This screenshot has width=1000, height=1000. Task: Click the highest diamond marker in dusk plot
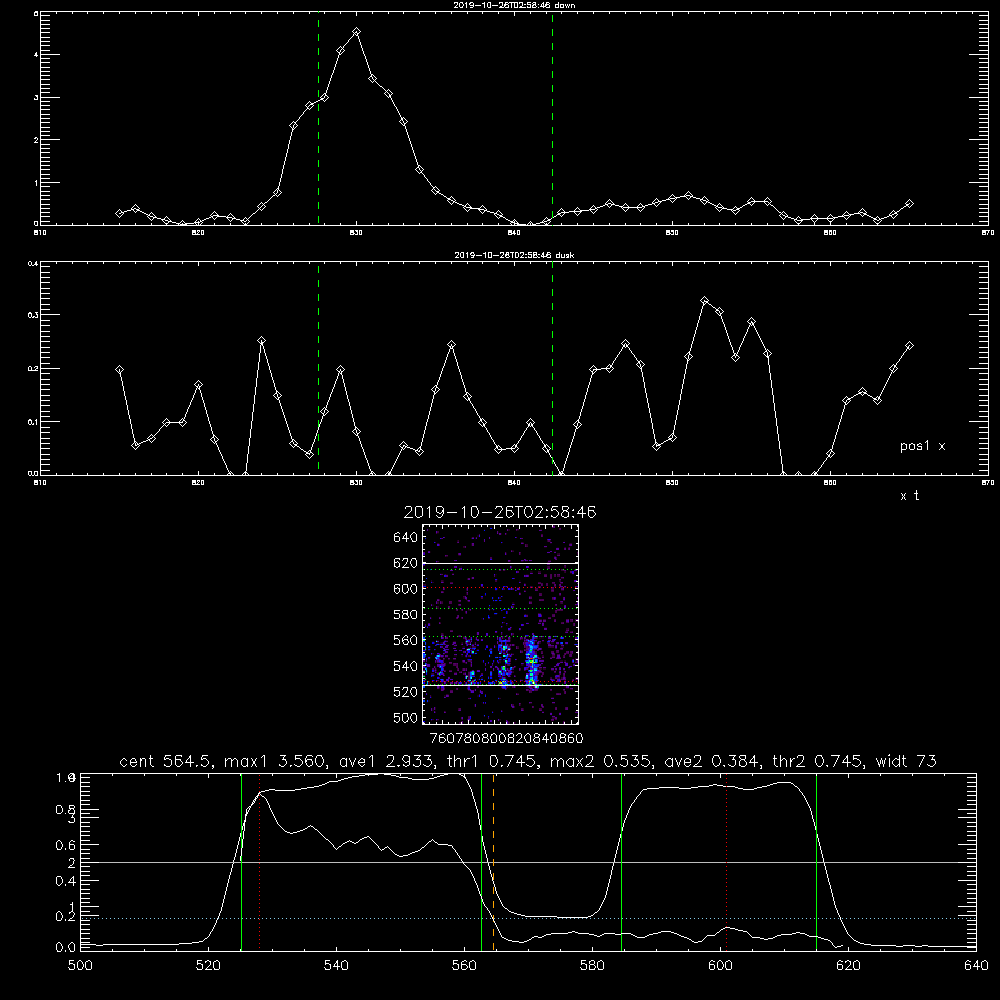tap(705, 300)
